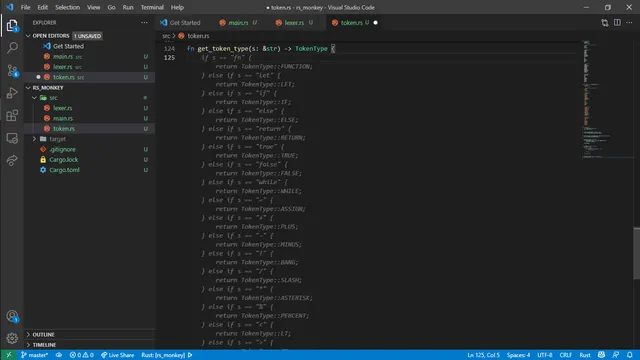Switch to the Get Started tab

point(180,22)
